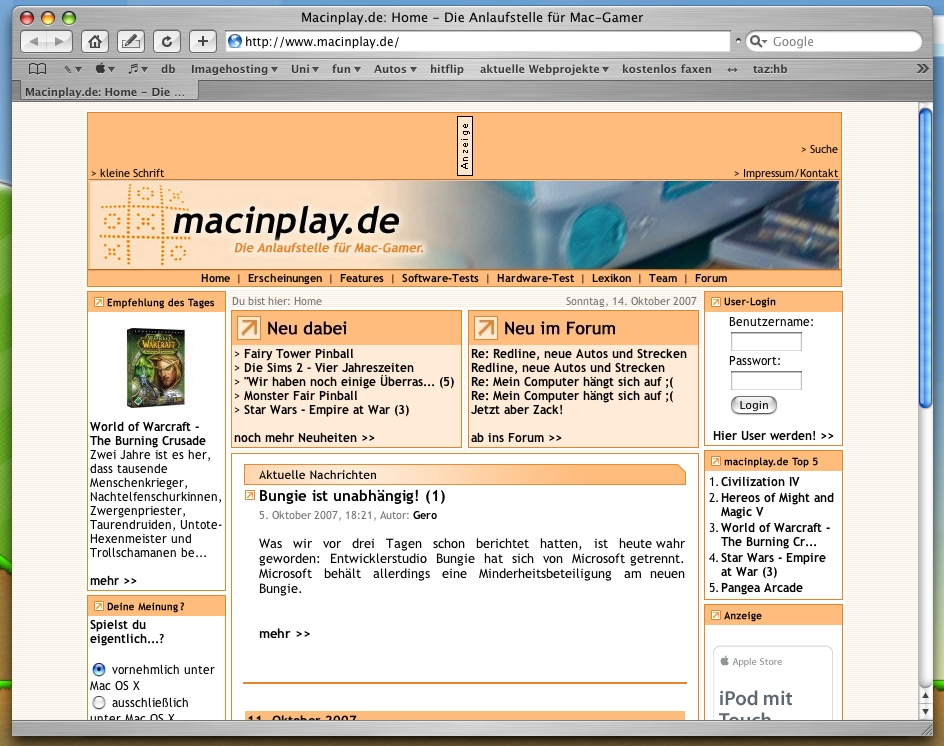Click the macinplay.de tic-tac-toe logo
The width and height of the screenshot is (944, 746).
coord(144,225)
